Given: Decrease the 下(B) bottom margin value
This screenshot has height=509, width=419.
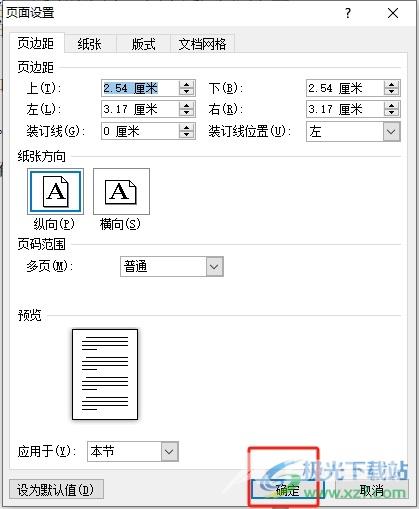Looking at the screenshot, I should click(x=392, y=92).
